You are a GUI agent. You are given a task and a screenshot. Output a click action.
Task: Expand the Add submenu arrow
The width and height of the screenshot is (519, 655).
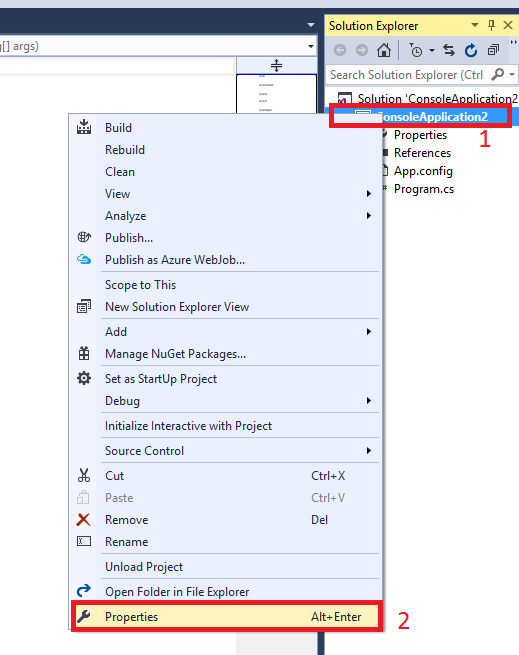(369, 332)
